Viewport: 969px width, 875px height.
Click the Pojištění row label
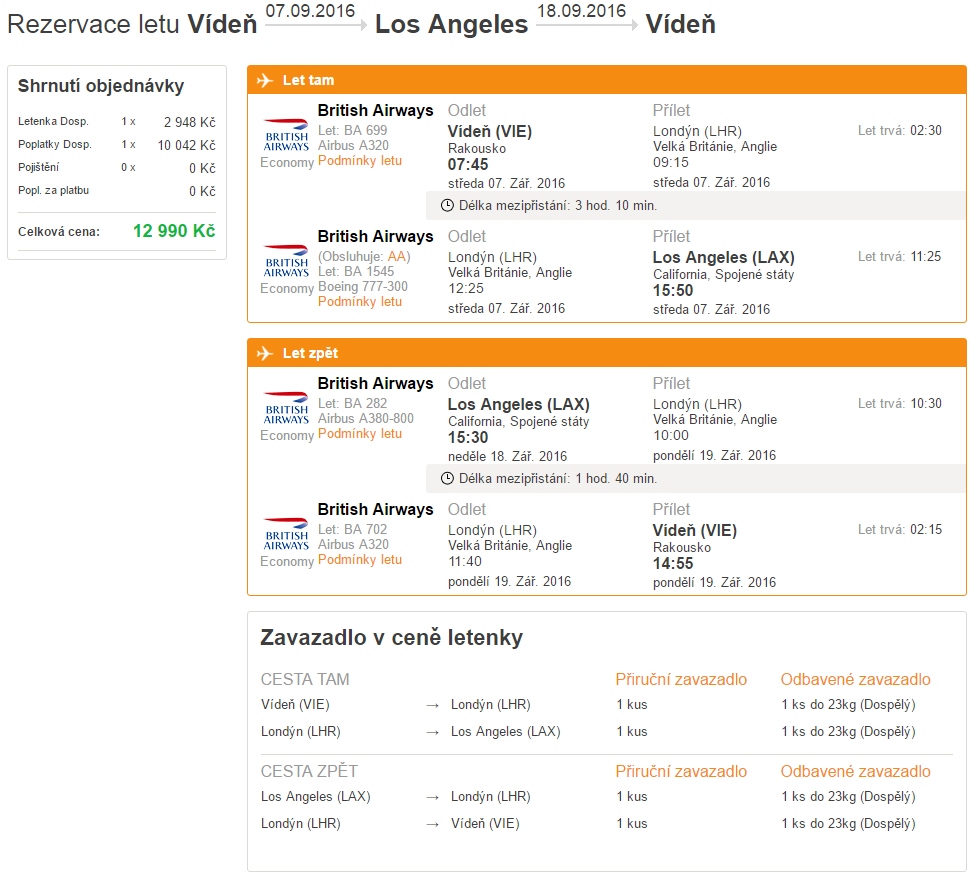click(x=38, y=167)
